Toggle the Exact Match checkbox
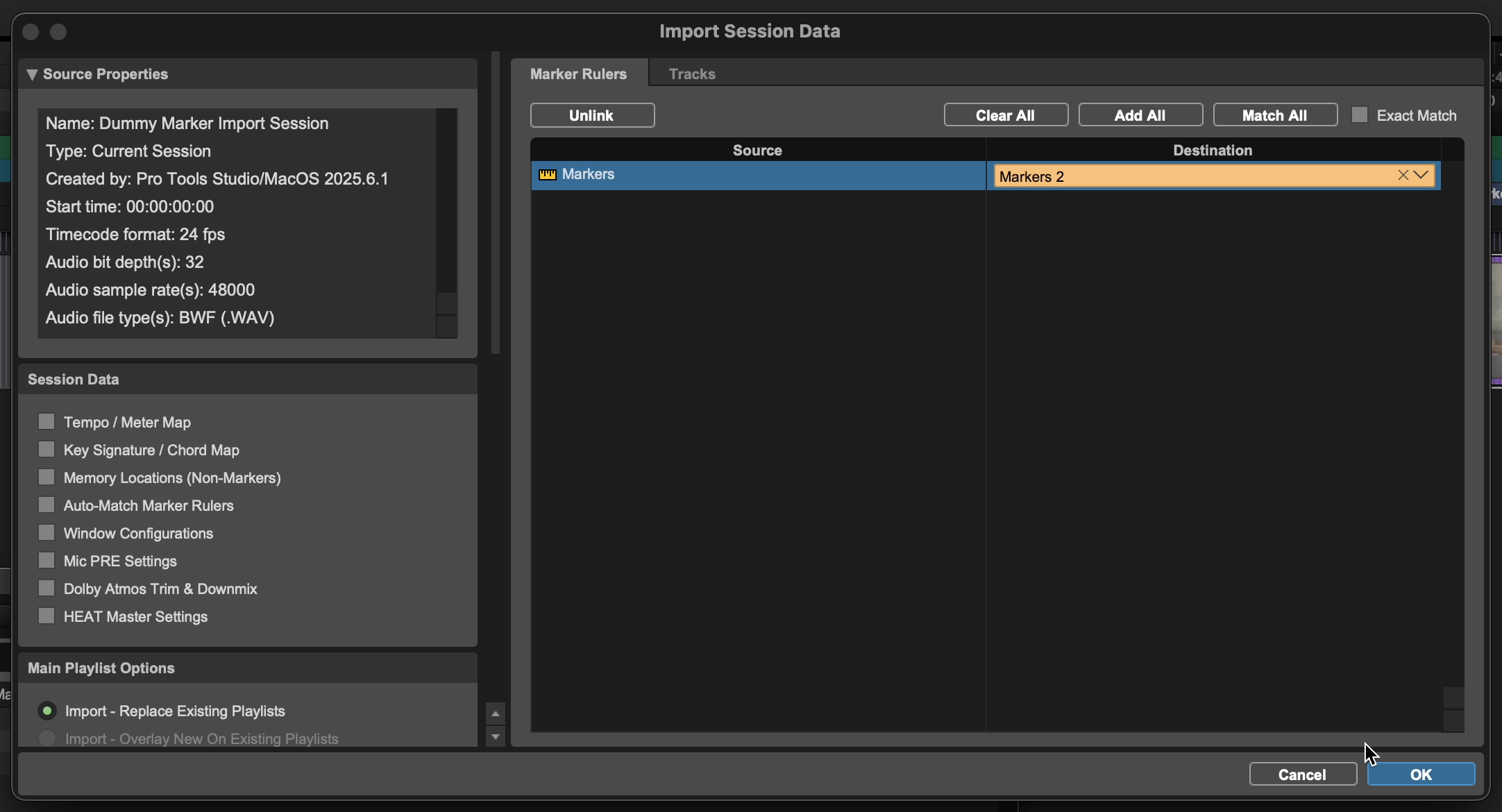The width and height of the screenshot is (1502, 812). click(1360, 115)
